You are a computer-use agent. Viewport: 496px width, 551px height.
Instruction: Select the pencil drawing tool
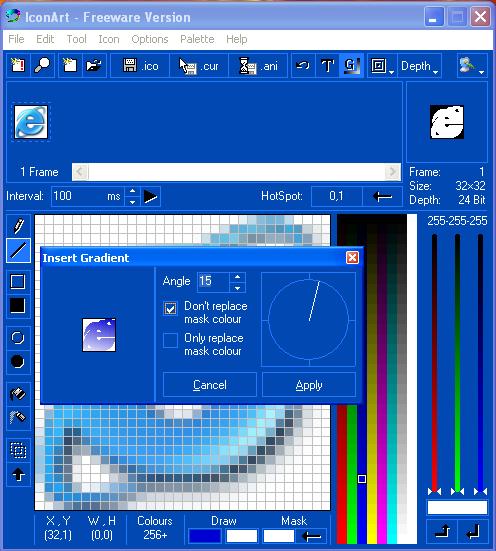tap(18, 226)
